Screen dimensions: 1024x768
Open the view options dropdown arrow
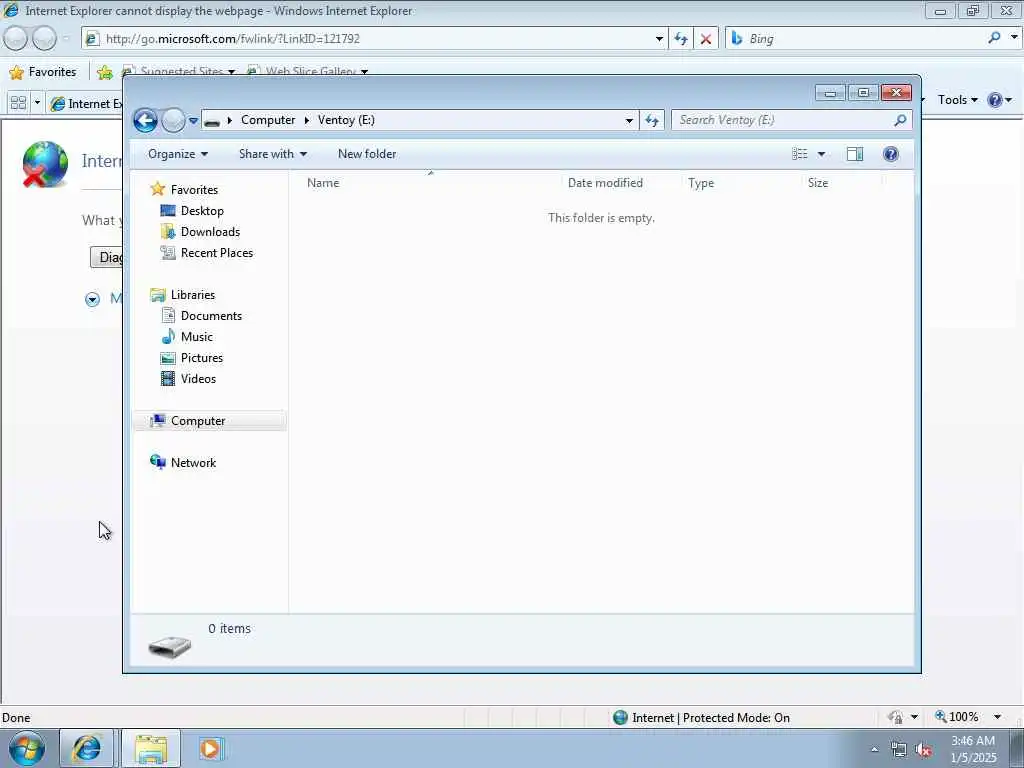pos(822,154)
